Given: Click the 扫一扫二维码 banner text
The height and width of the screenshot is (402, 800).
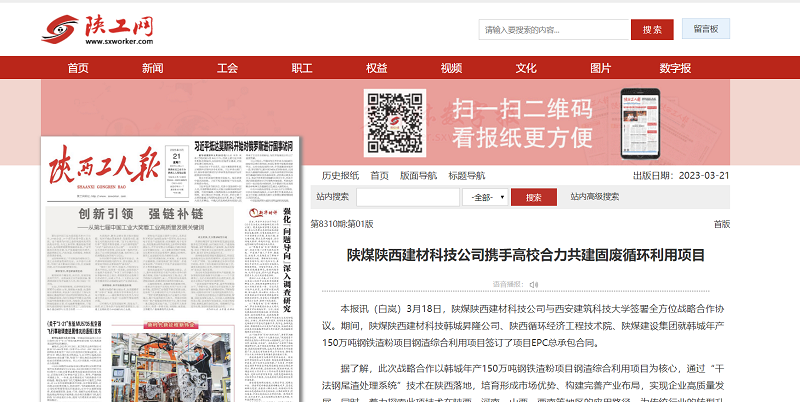Looking at the screenshot, I should click(x=522, y=109).
